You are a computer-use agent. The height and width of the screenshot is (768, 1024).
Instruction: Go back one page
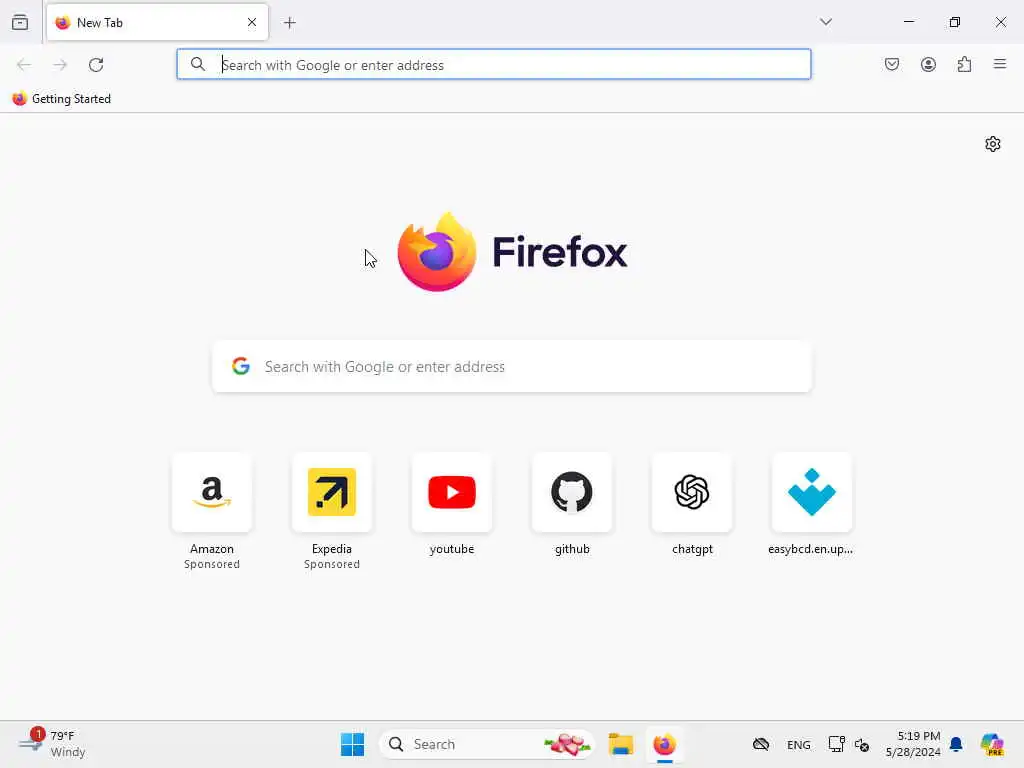(x=24, y=65)
